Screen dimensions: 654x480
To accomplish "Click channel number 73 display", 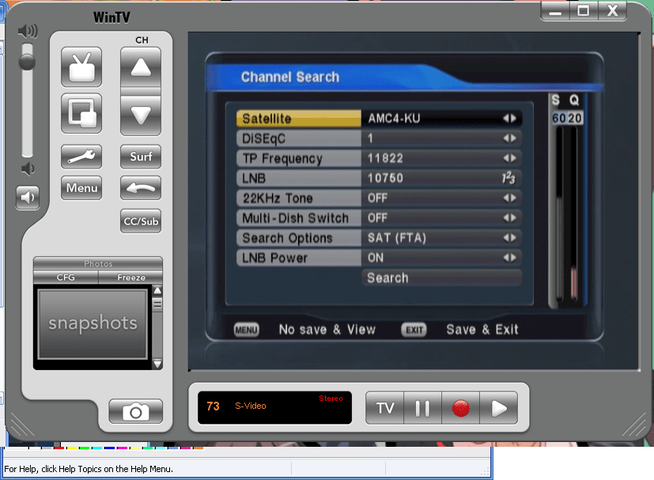I will click(213, 406).
